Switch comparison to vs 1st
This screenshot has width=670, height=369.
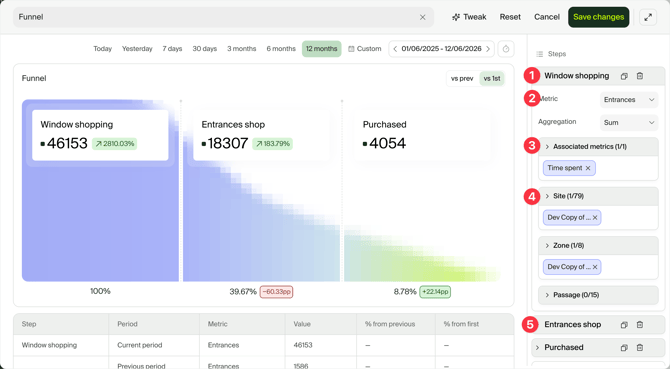point(492,79)
